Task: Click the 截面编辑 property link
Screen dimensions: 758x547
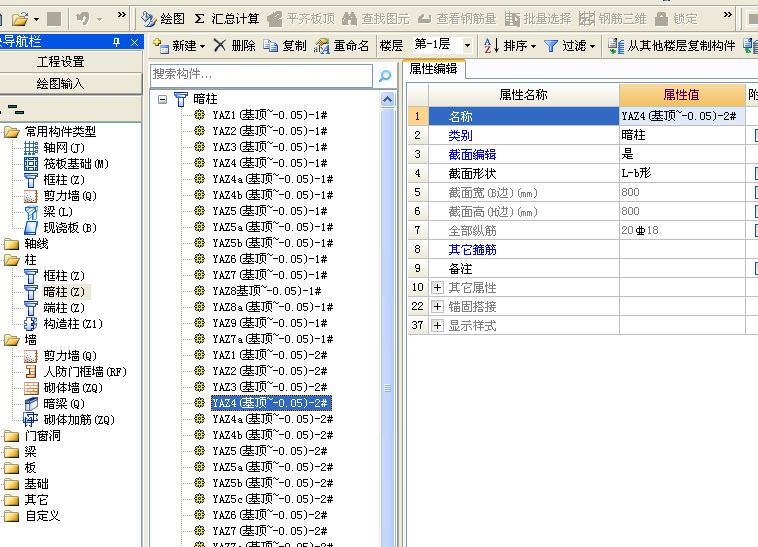Action: [472, 154]
